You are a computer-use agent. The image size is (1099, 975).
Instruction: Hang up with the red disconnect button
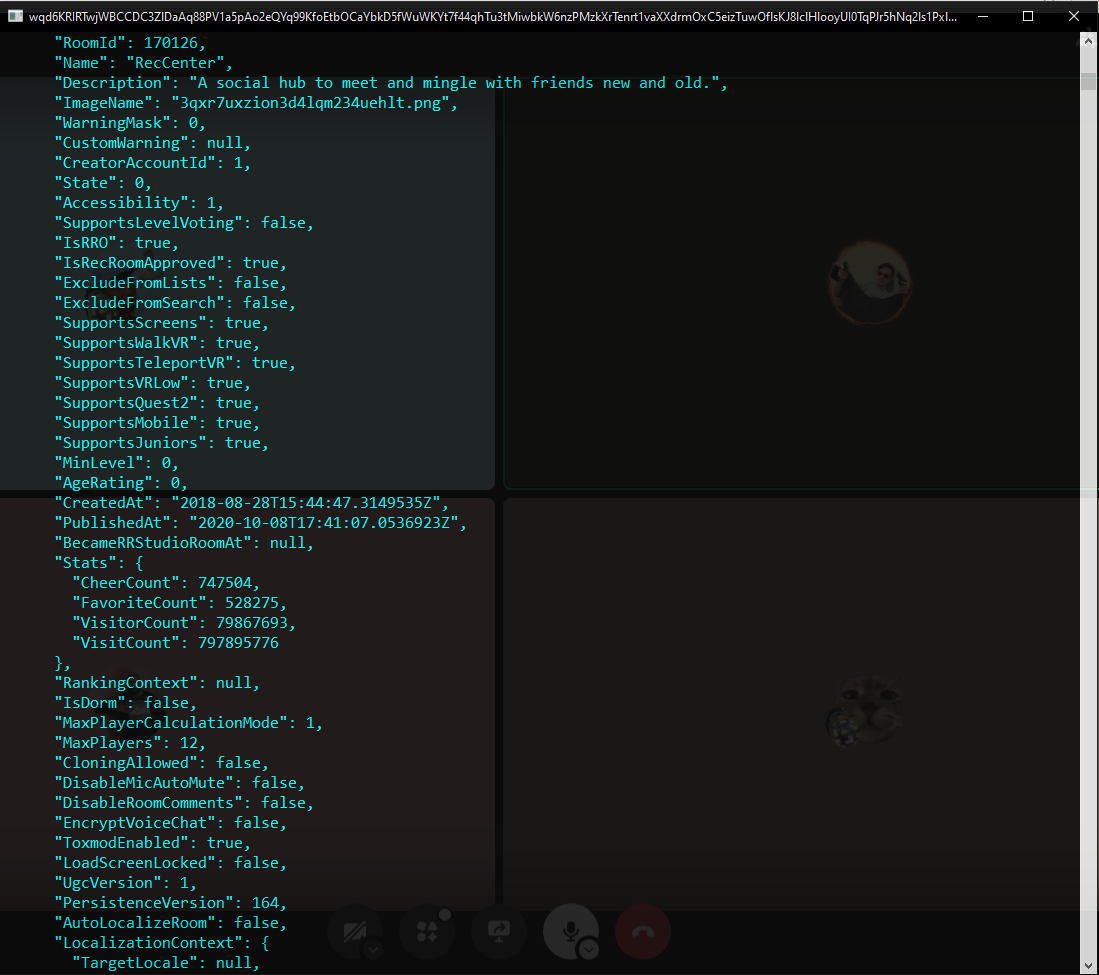tap(642, 932)
